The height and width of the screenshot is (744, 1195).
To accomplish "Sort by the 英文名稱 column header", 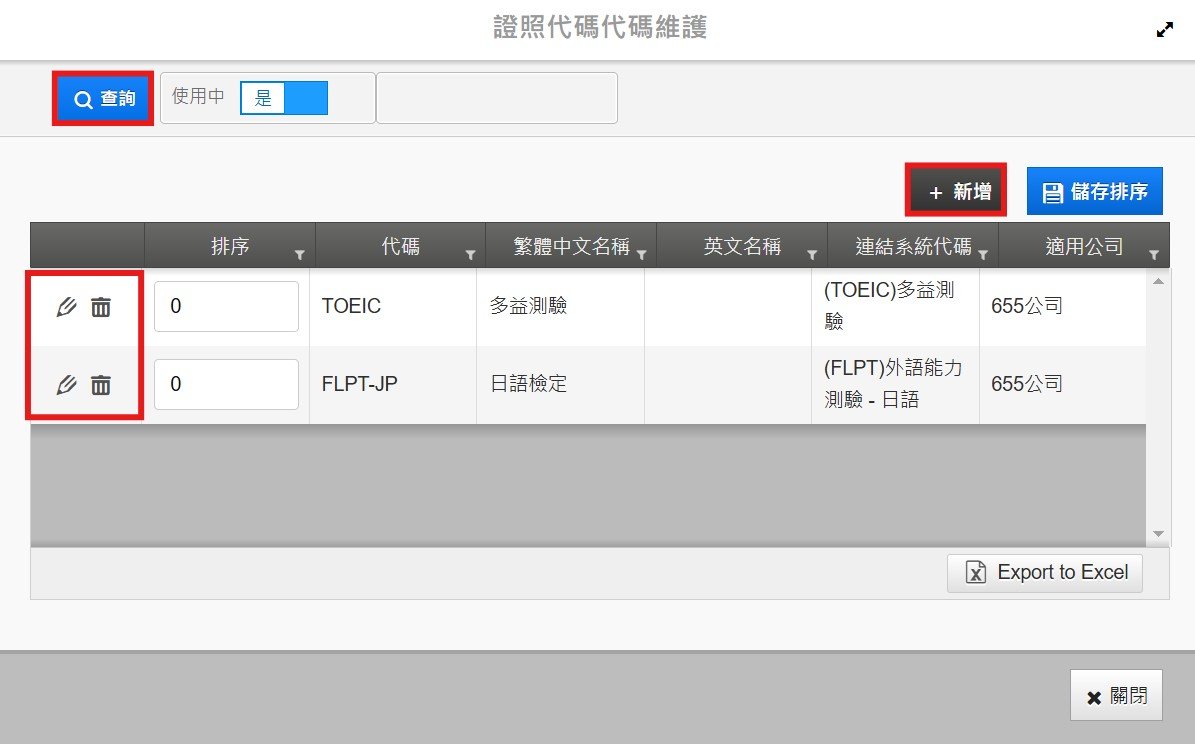I will coord(741,246).
